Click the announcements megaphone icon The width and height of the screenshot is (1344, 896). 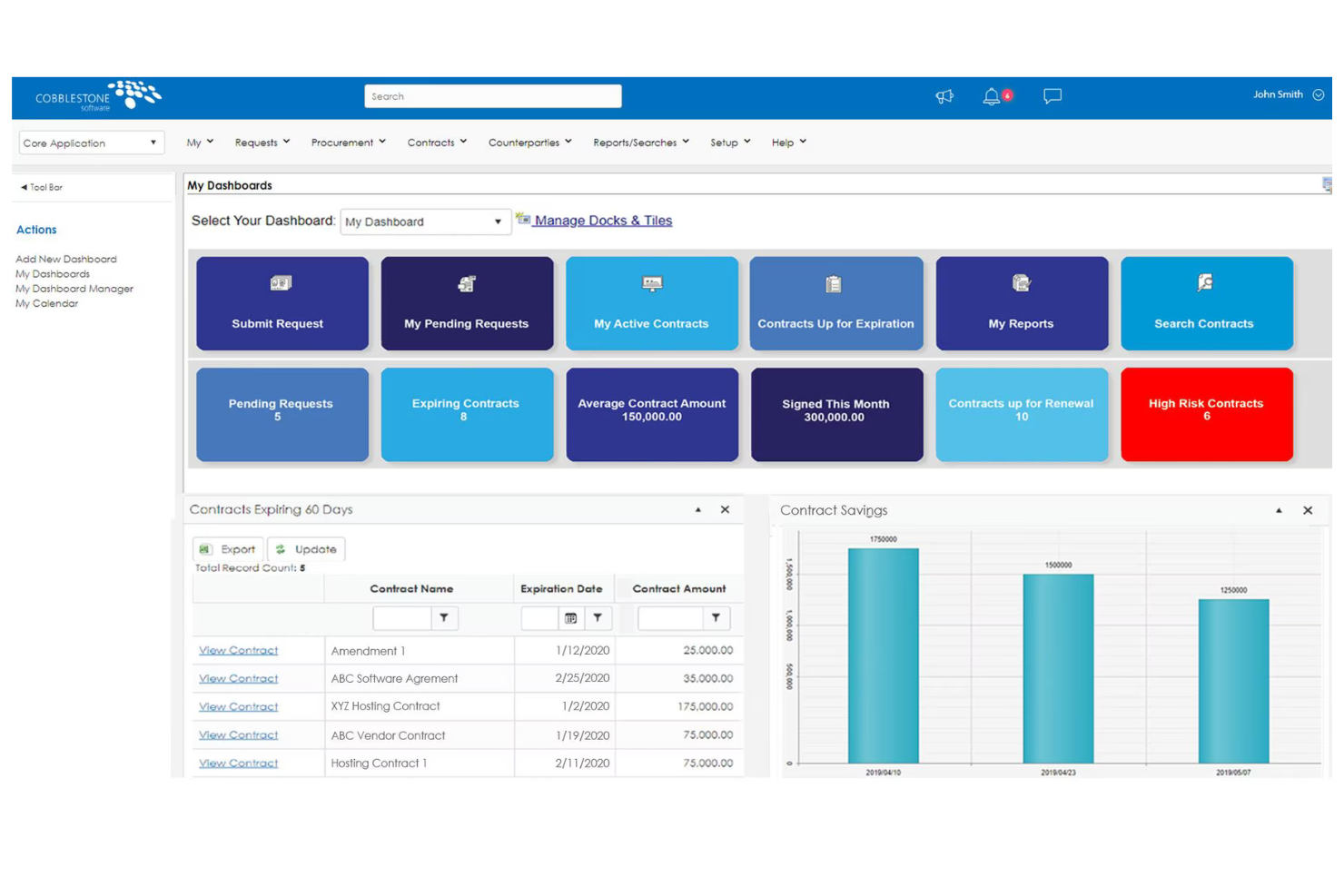coord(944,95)
